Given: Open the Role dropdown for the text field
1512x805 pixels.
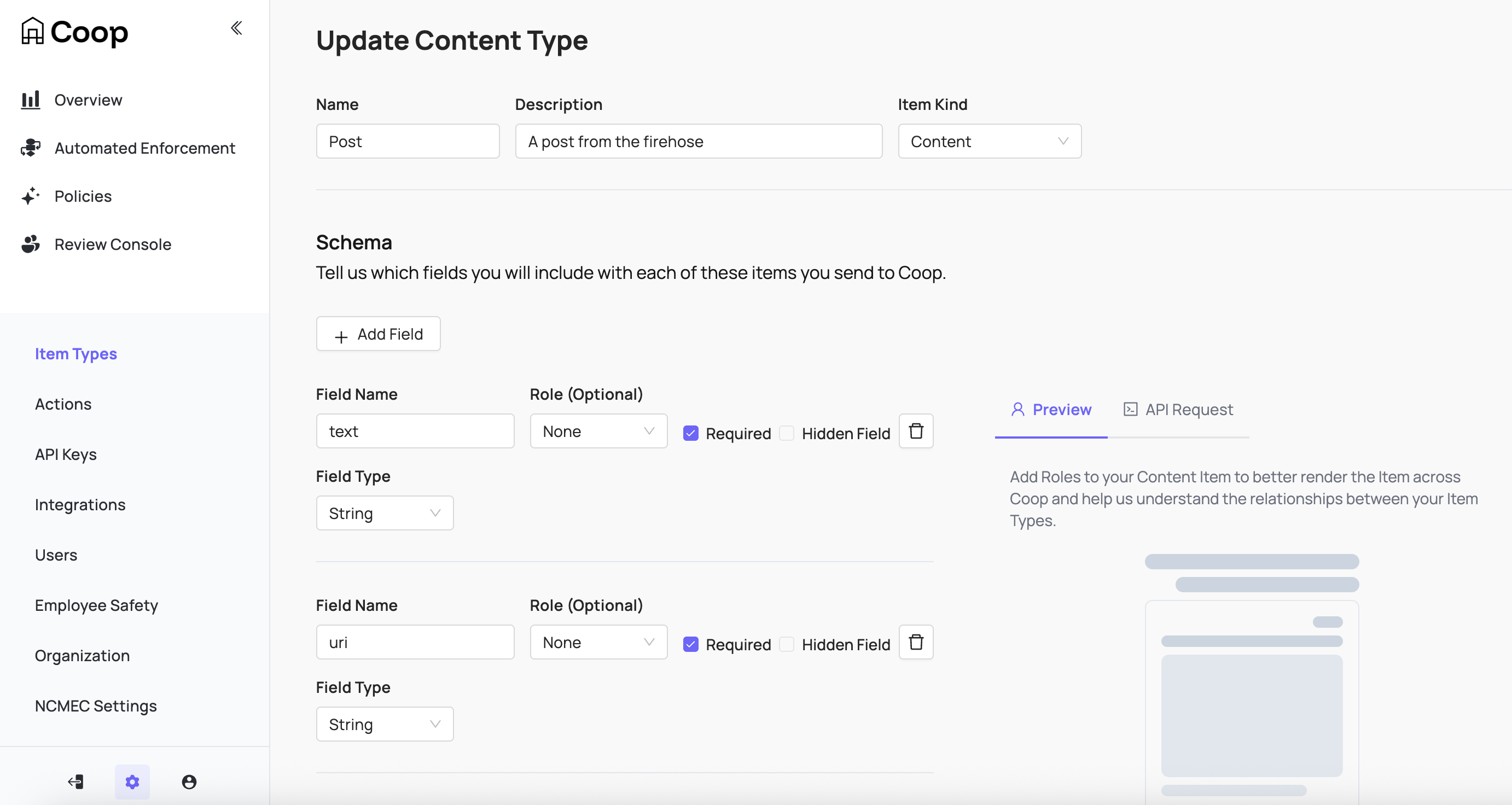Looking at the screenshot, I should pyautogui.click(x=598, y=430).
